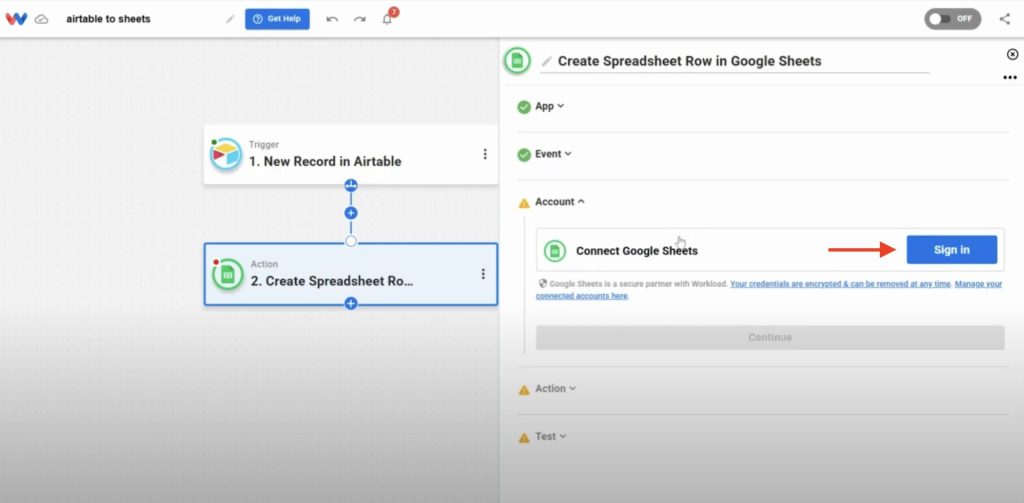Open credentials are encrypted link
The image size is (1024, 503).
[x=842, y=284]
